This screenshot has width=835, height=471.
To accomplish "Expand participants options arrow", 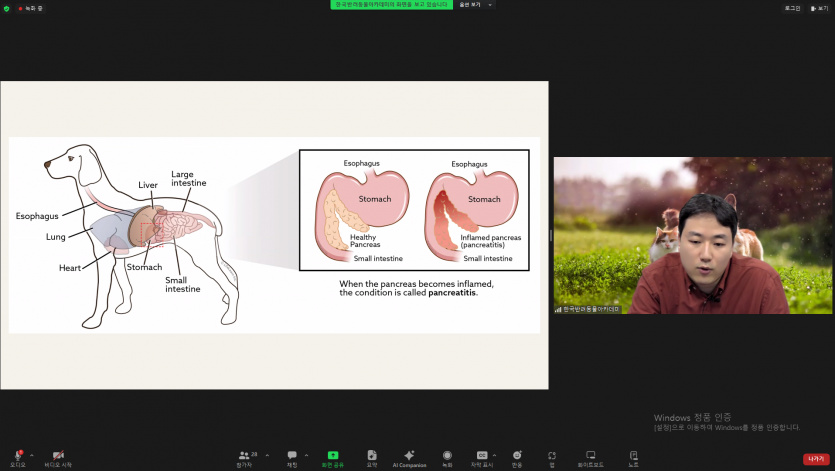I will point(267,456).
